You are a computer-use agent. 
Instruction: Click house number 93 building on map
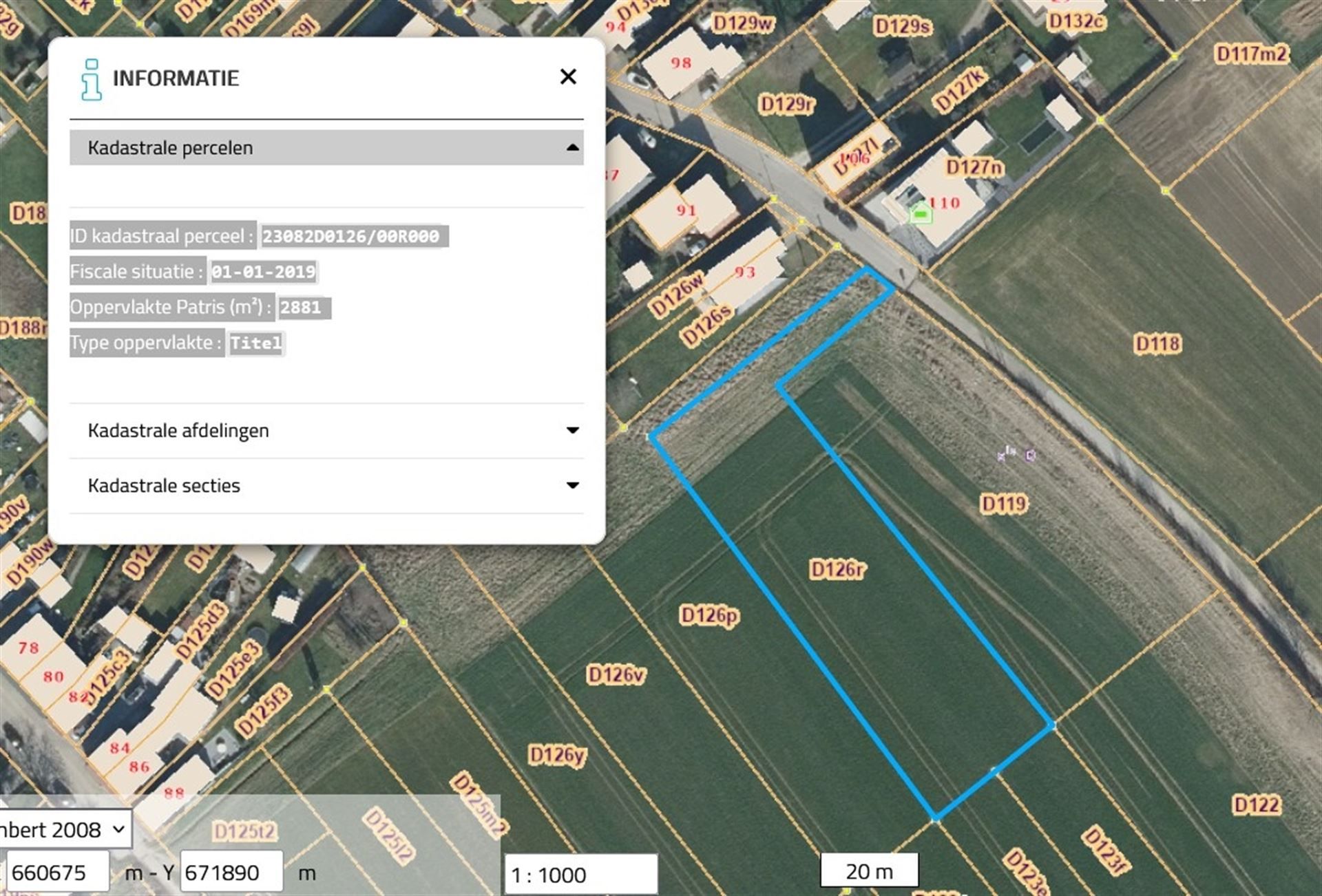click(744, 273)
